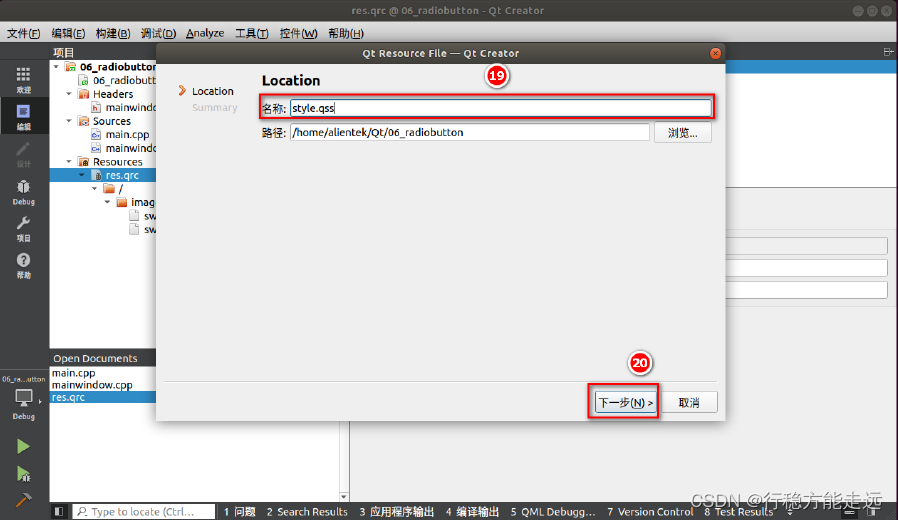Open the 调试(D) menu
The width and height of the screenshot is (898, 520).
click(158, 33)
